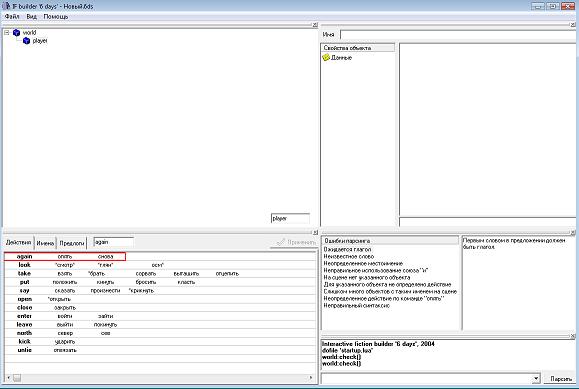Click the blue cube icon beside player
The width and height of the screenshot is (579, 389).
(26, 41)
